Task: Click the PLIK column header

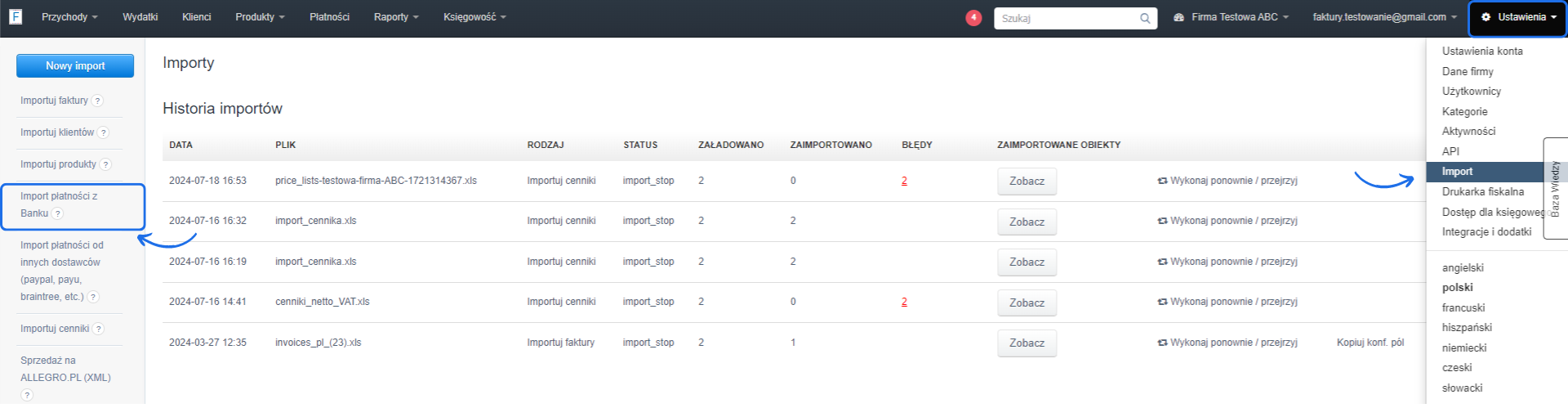Action: pos(286,145)
